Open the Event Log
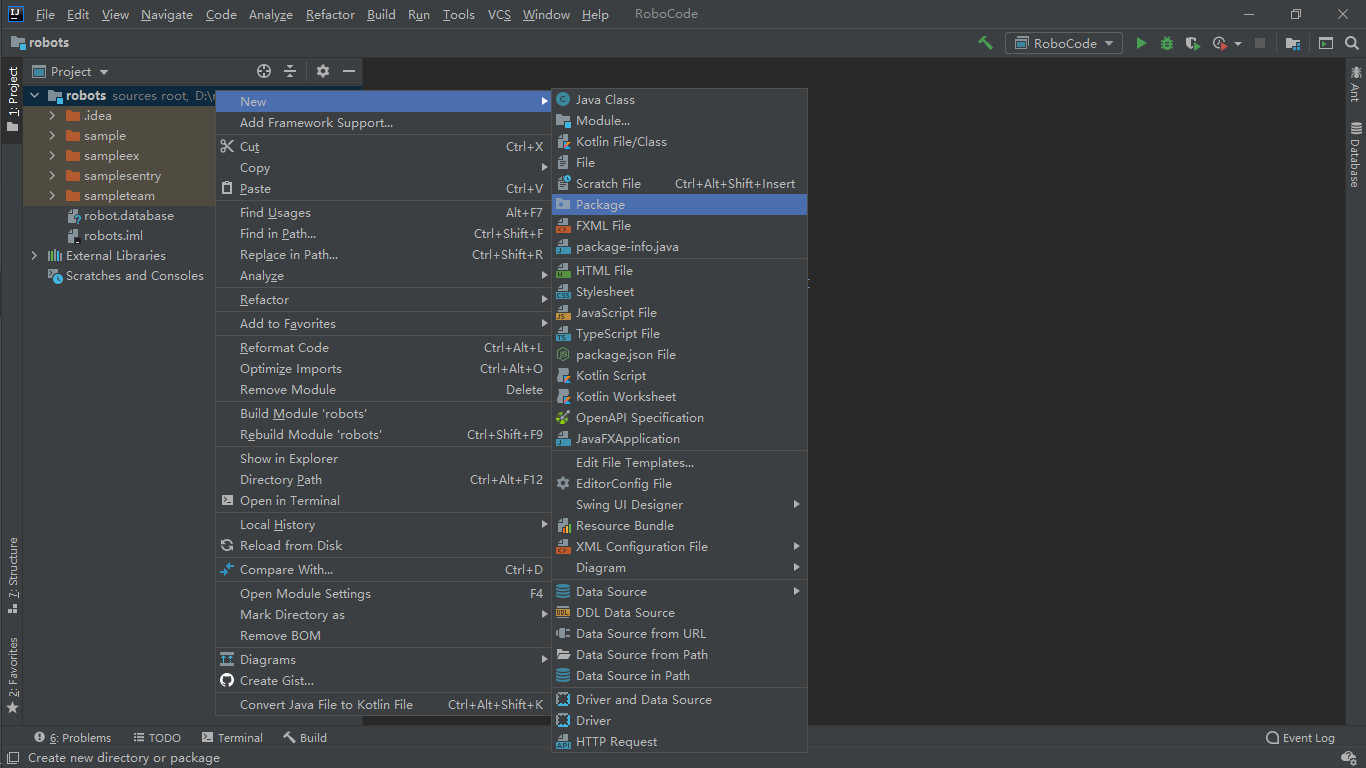 1300,738
